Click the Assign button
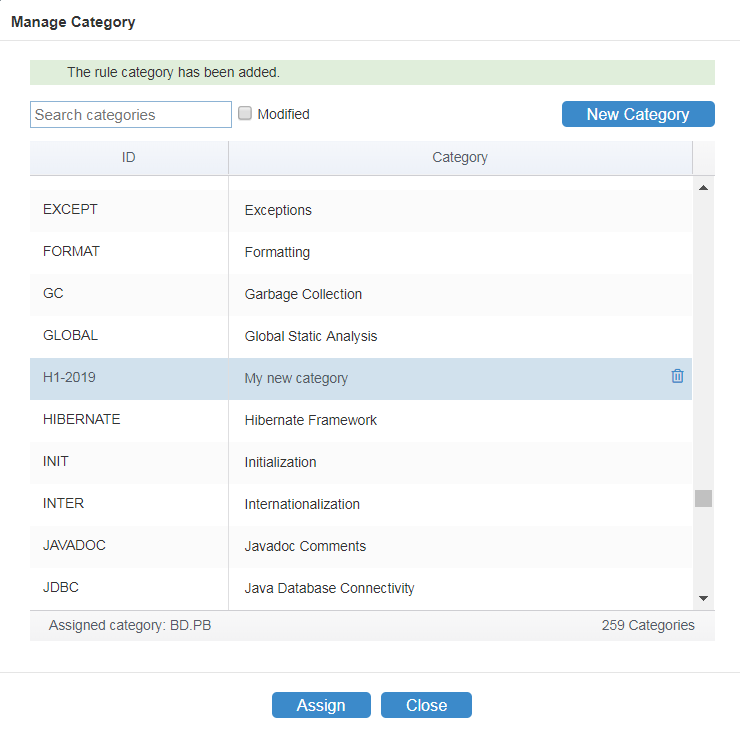The image size is (740, 734). 321,705
